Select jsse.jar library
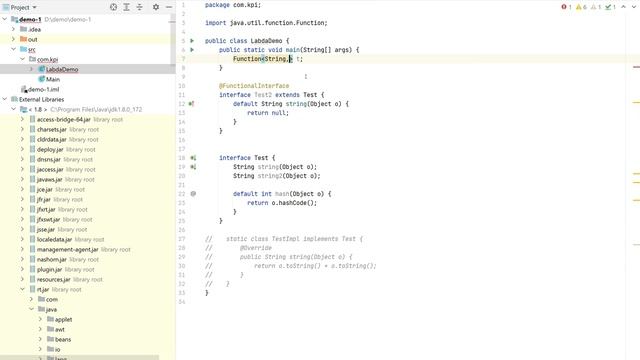Screen dimensions: 640x360 point(46,229)
